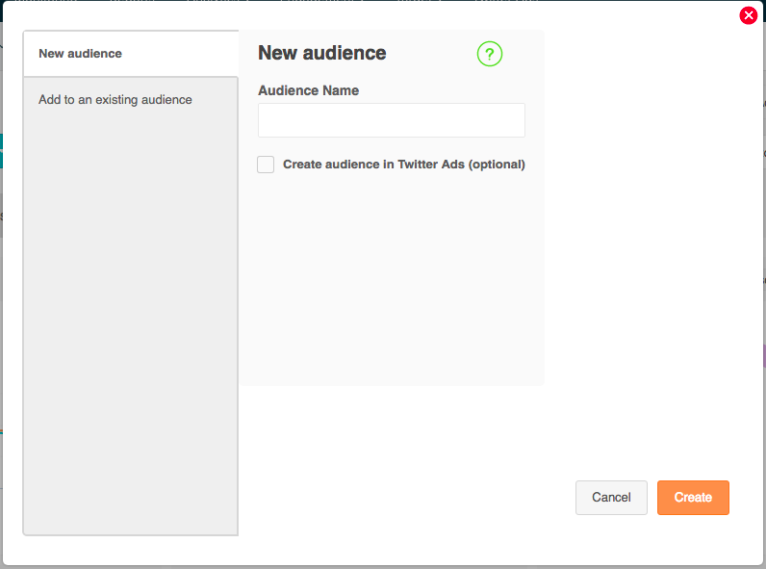Abort the dialog via Cancel

[x=611, y=497]
